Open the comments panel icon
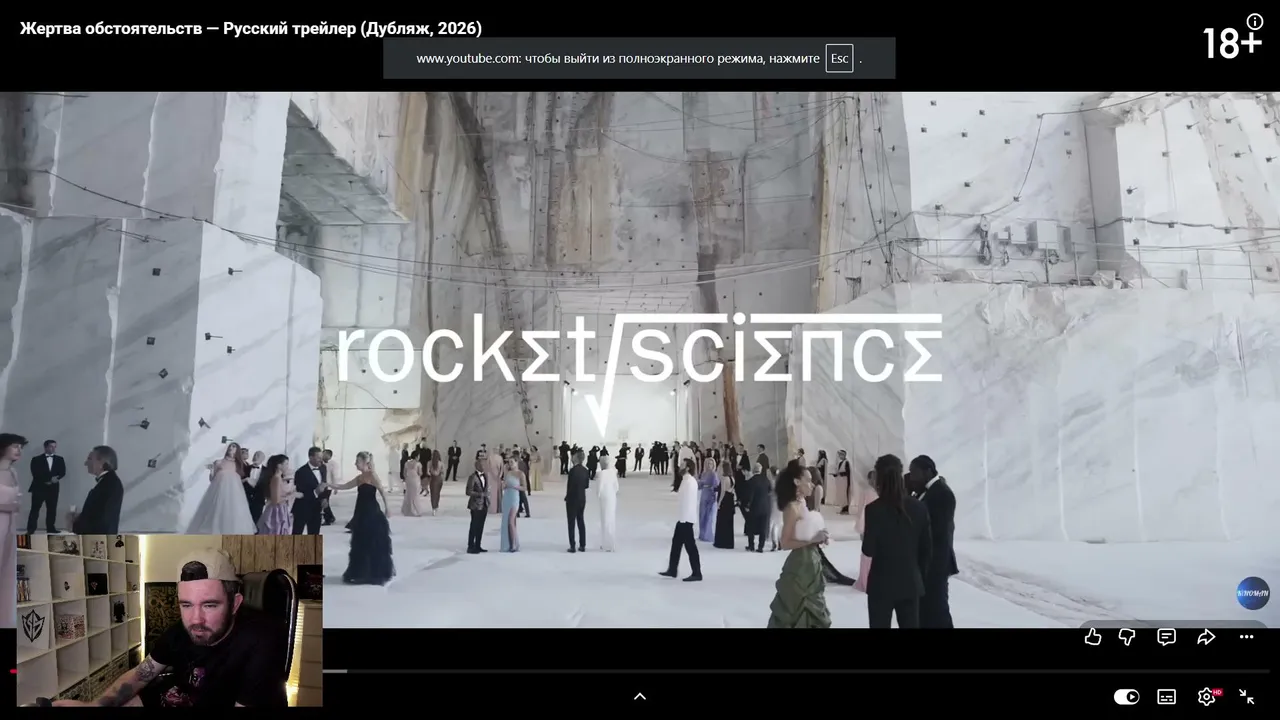Viewport: 1280px width, 720px height. coord(1166,637)
